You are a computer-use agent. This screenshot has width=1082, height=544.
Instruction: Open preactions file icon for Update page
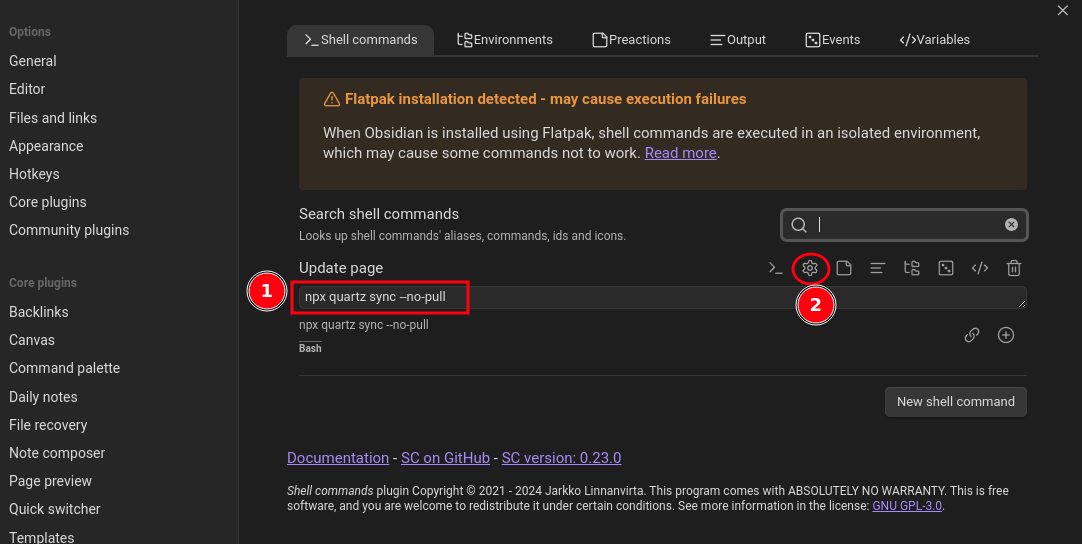coord(844,268)
